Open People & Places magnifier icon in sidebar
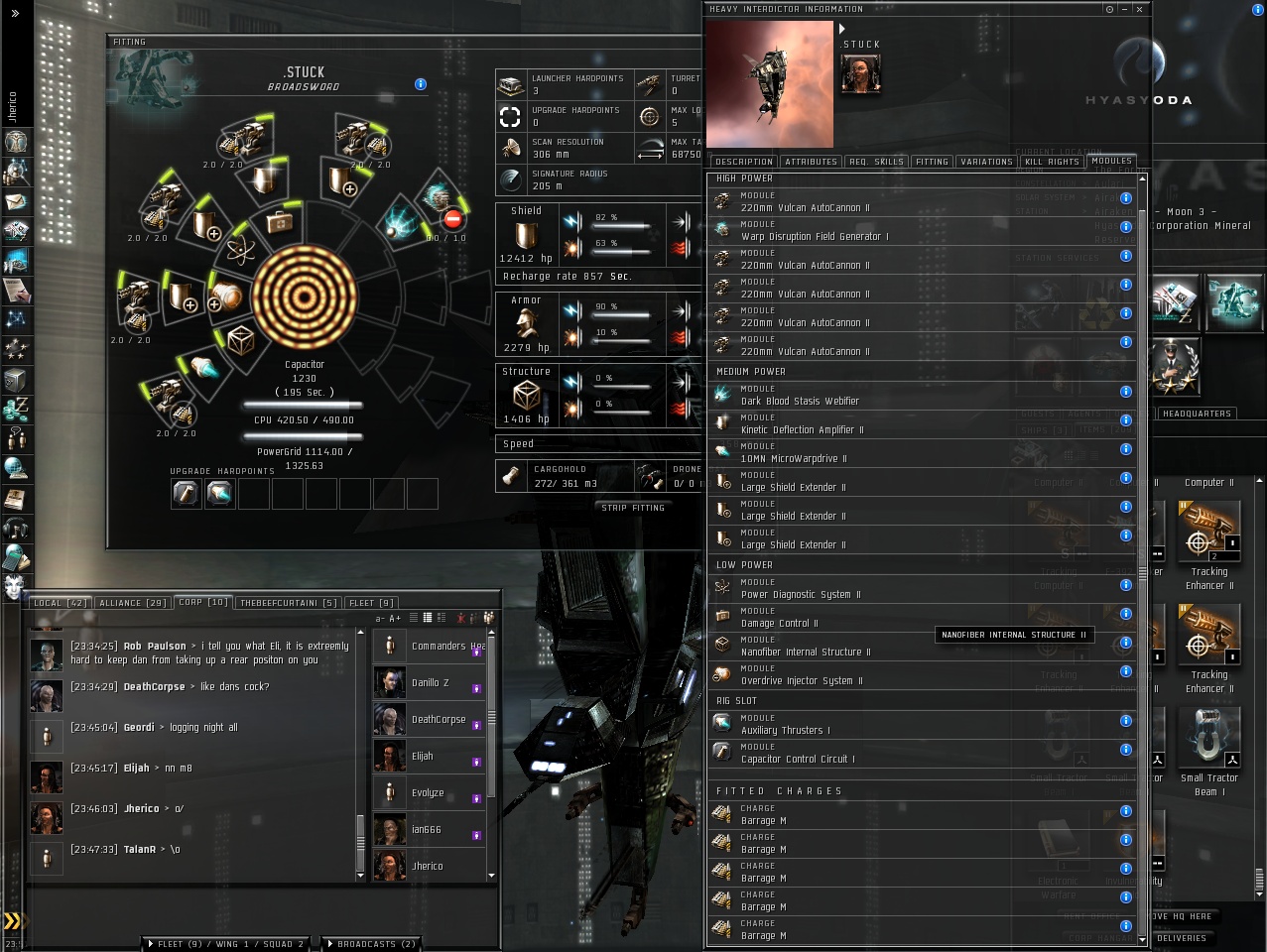 click(16, 173)
